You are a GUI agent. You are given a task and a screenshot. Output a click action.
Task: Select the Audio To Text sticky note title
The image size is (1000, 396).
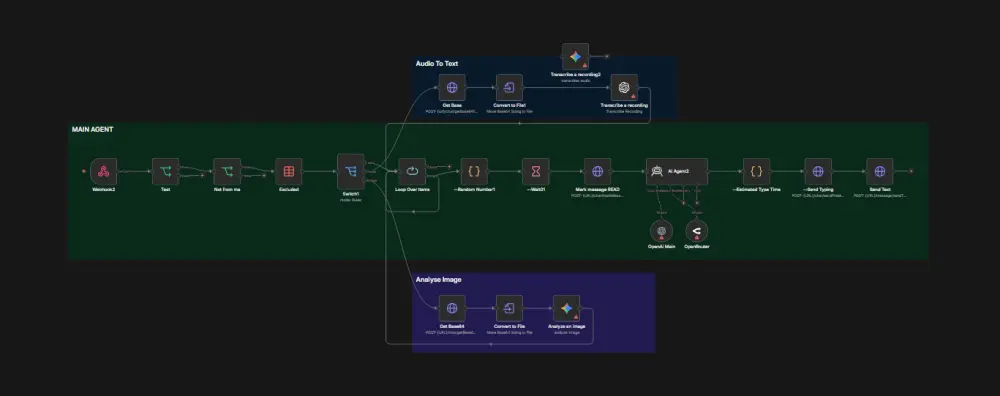click(x=437, y=64)
